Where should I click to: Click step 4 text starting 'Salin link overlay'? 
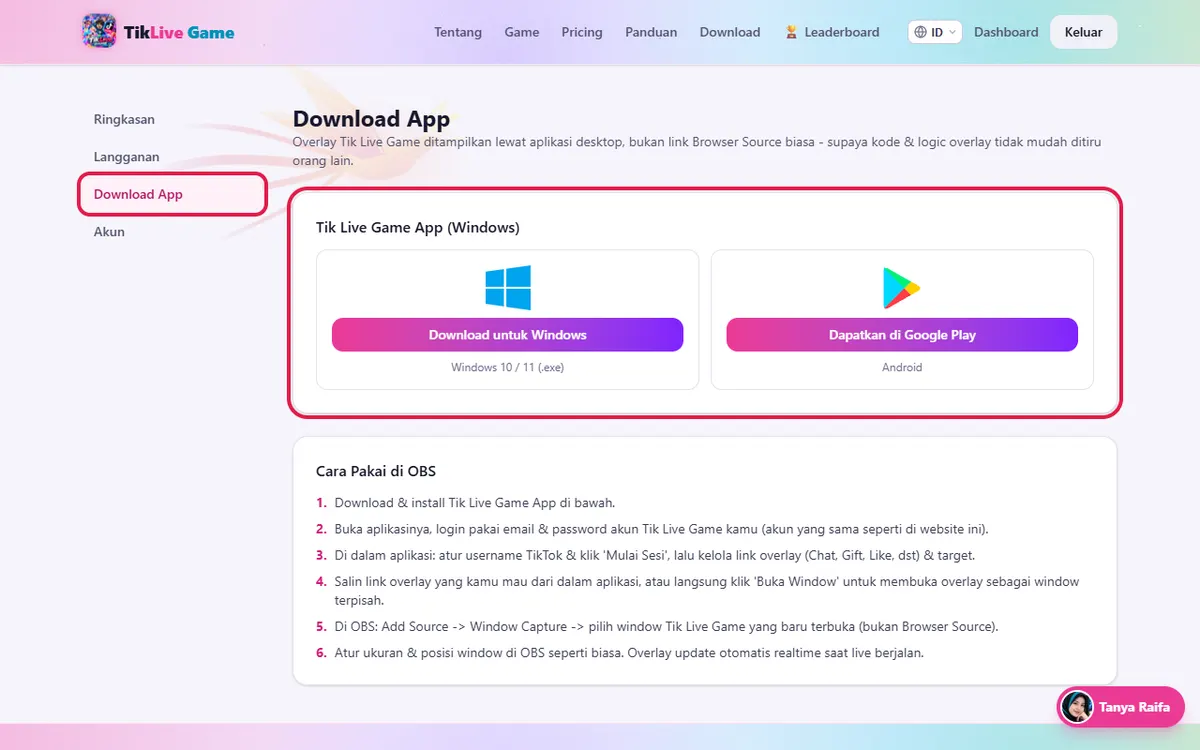coord(706,591)
